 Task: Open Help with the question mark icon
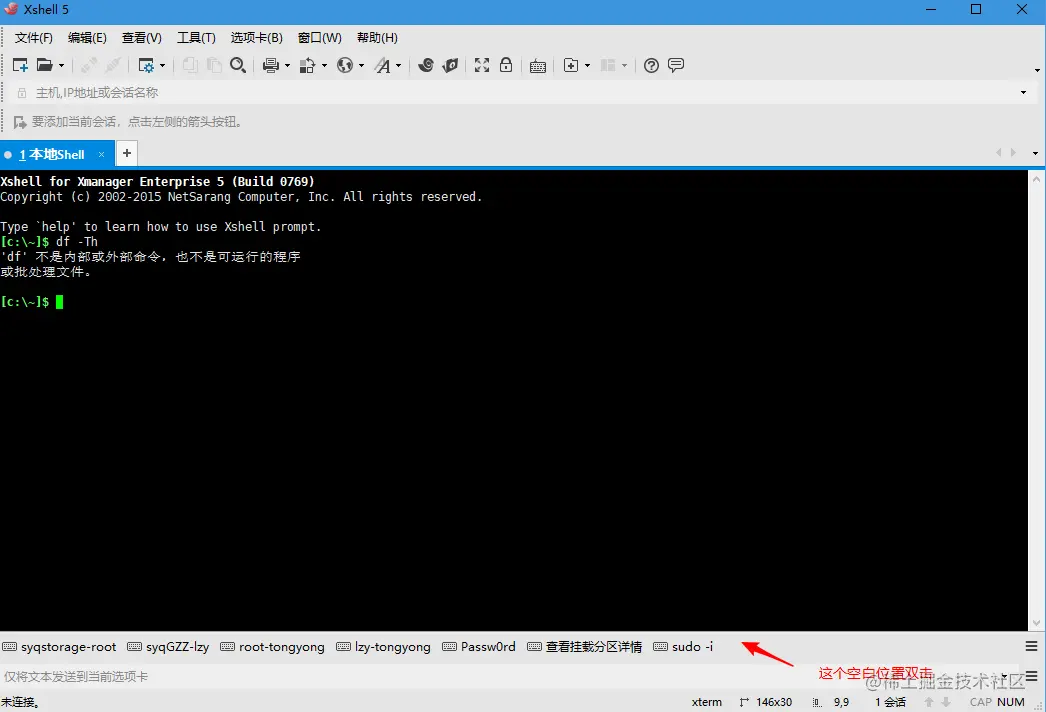point(652,65)
